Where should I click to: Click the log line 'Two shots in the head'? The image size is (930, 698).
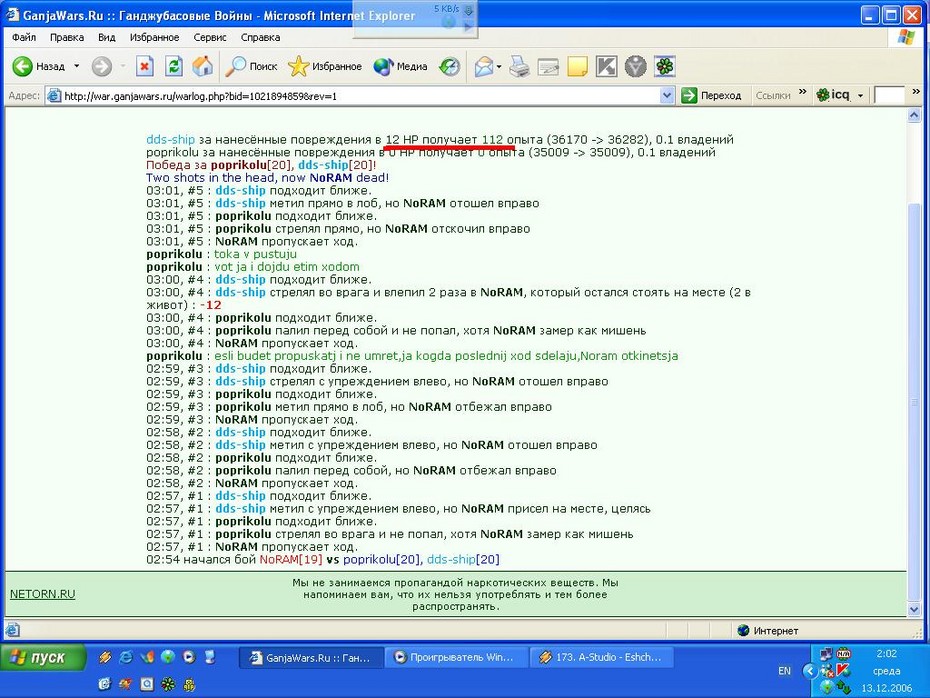267,178
